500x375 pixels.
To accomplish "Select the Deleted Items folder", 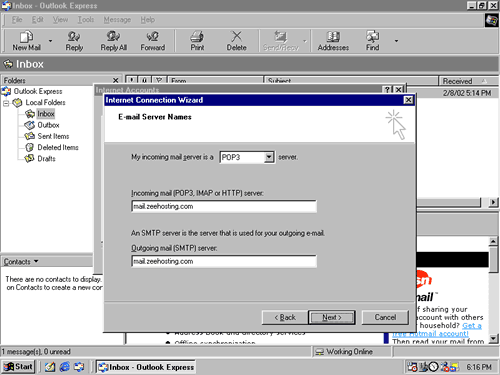I will pyautogui.click(x=58, y=147).
